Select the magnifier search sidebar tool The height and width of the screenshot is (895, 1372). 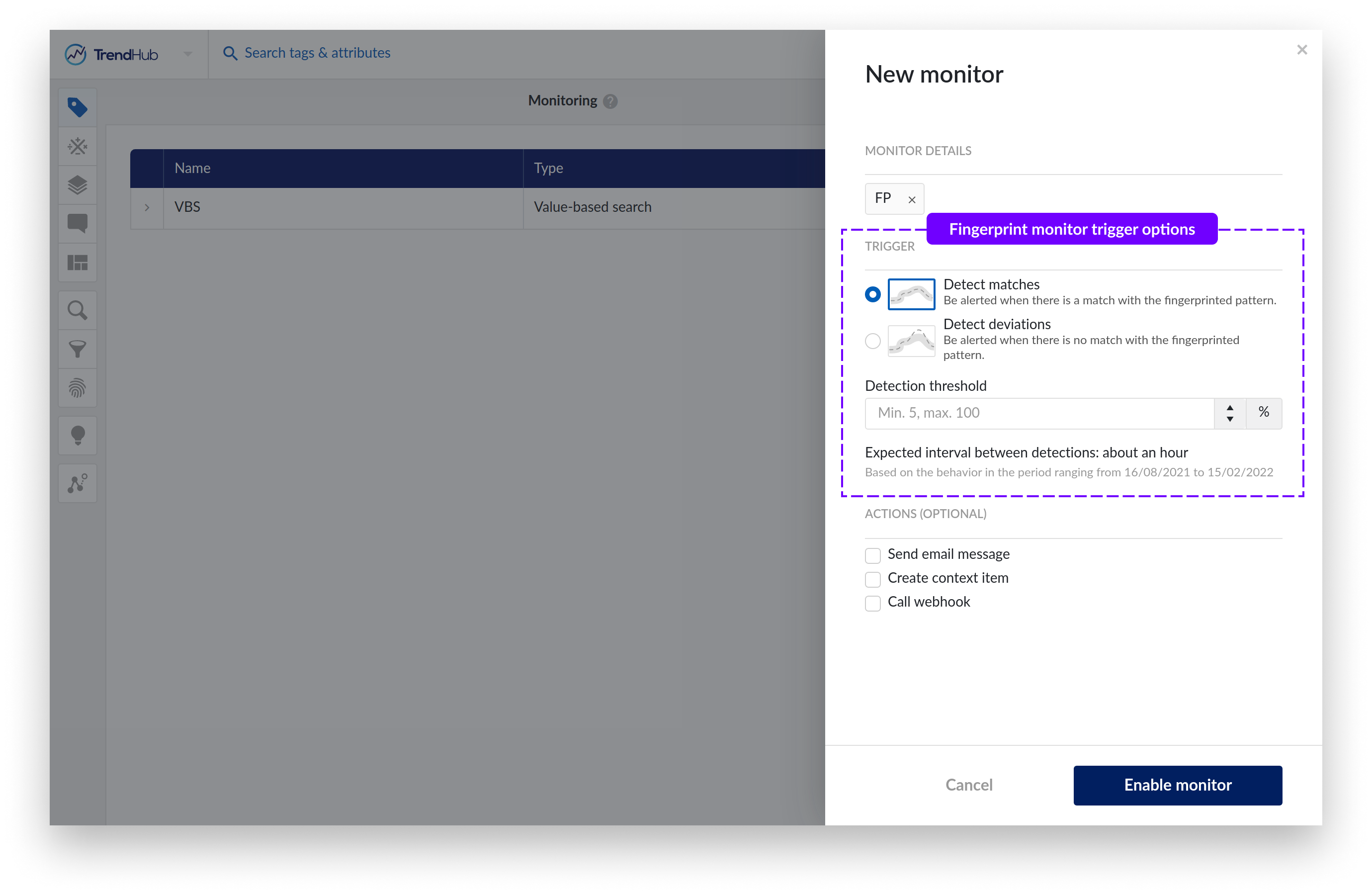click(77, 311)
